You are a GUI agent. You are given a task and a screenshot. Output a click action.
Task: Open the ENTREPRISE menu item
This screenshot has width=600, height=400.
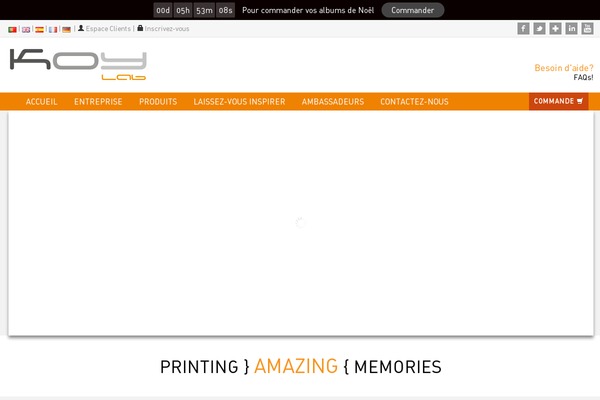[x=98, y=101]
